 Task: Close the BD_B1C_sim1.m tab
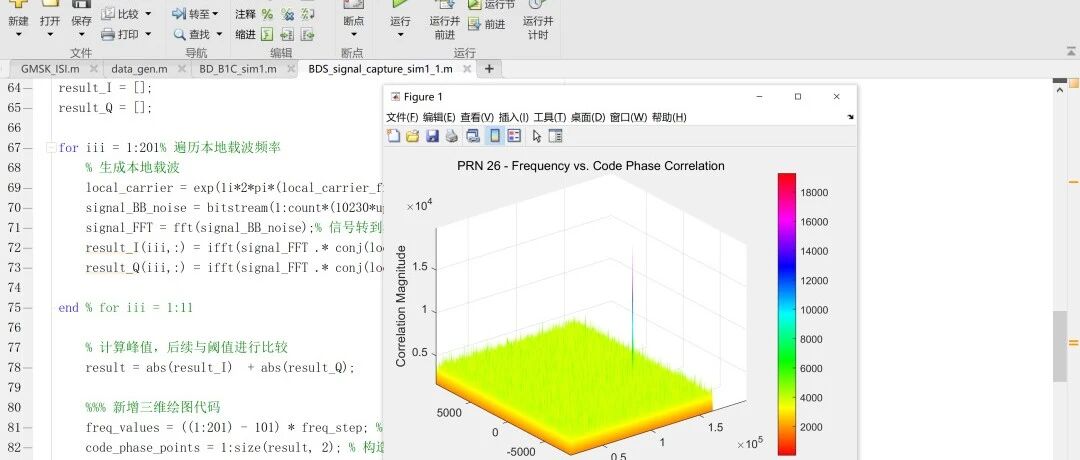(x=289, y=69)
